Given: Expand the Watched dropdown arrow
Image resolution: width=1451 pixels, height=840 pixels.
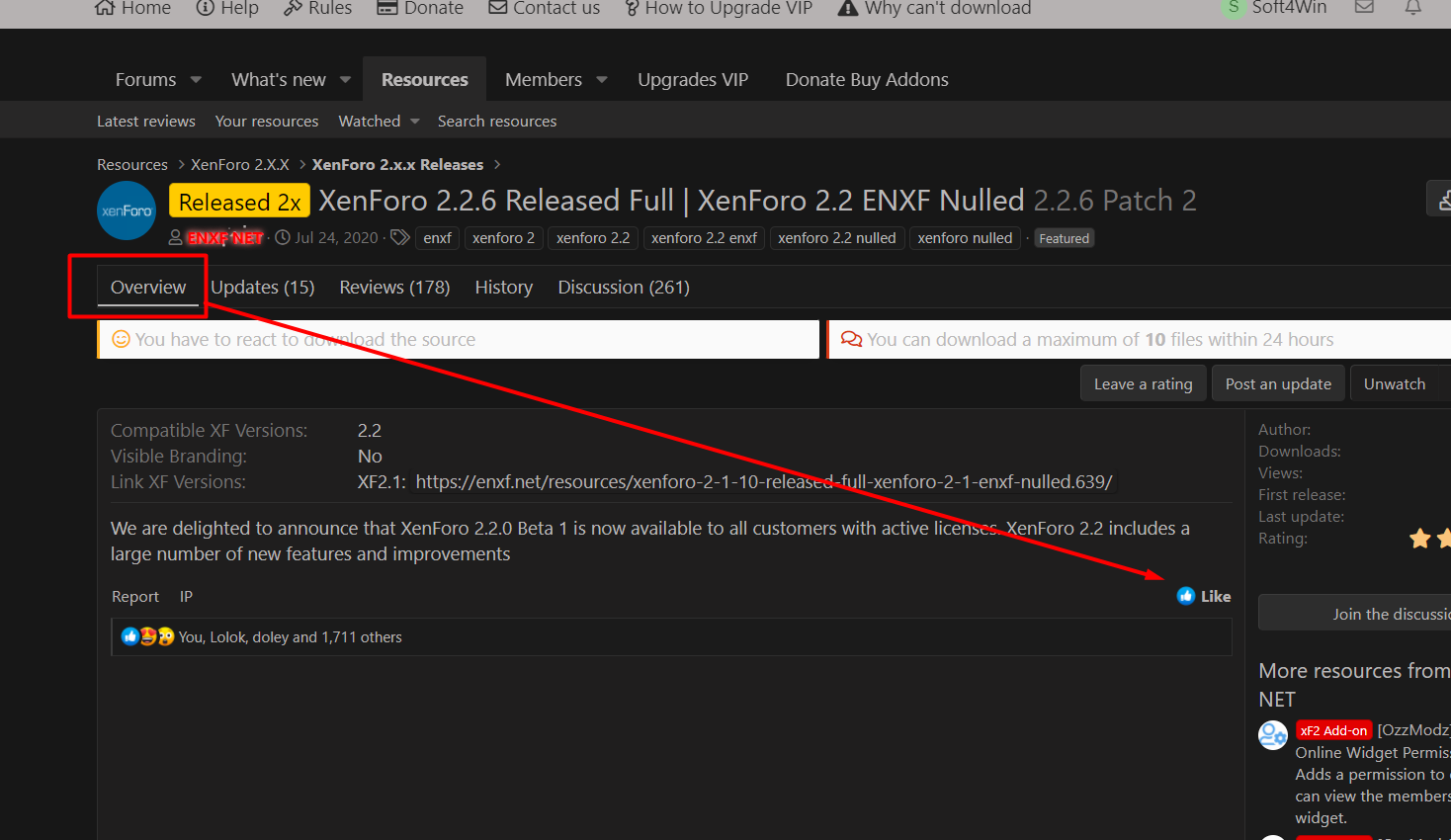Looking at the screenshot, I should click(415, 122).
